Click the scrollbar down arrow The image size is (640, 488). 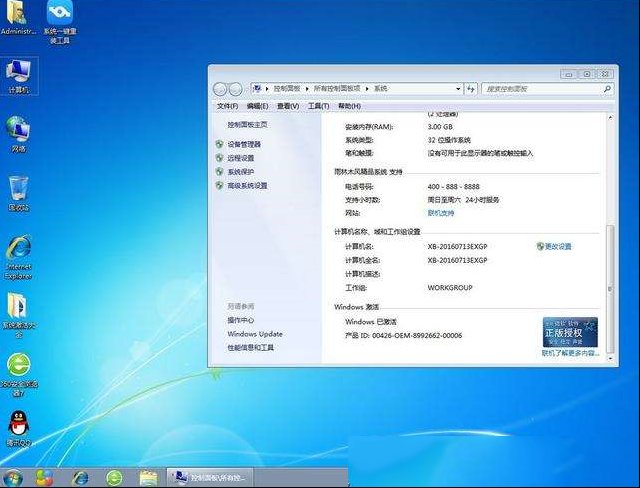(610, 359)
